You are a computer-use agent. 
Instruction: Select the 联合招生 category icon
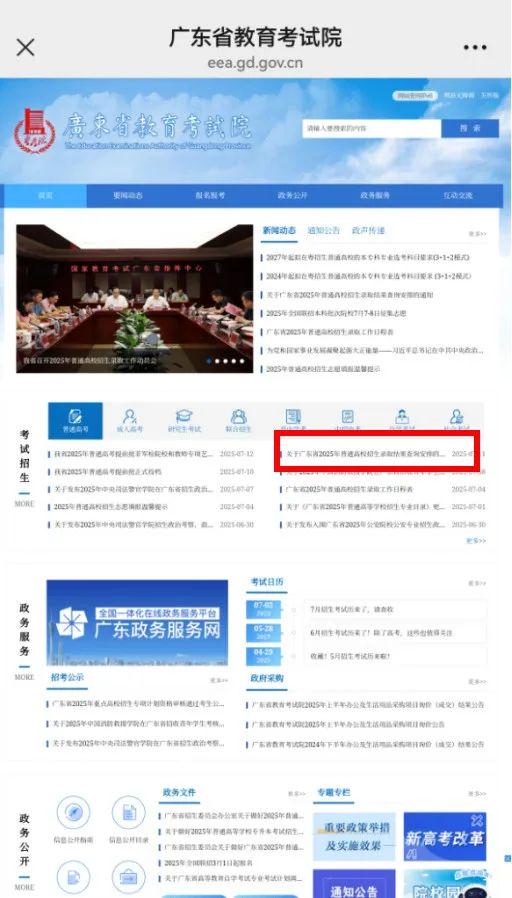238,421
